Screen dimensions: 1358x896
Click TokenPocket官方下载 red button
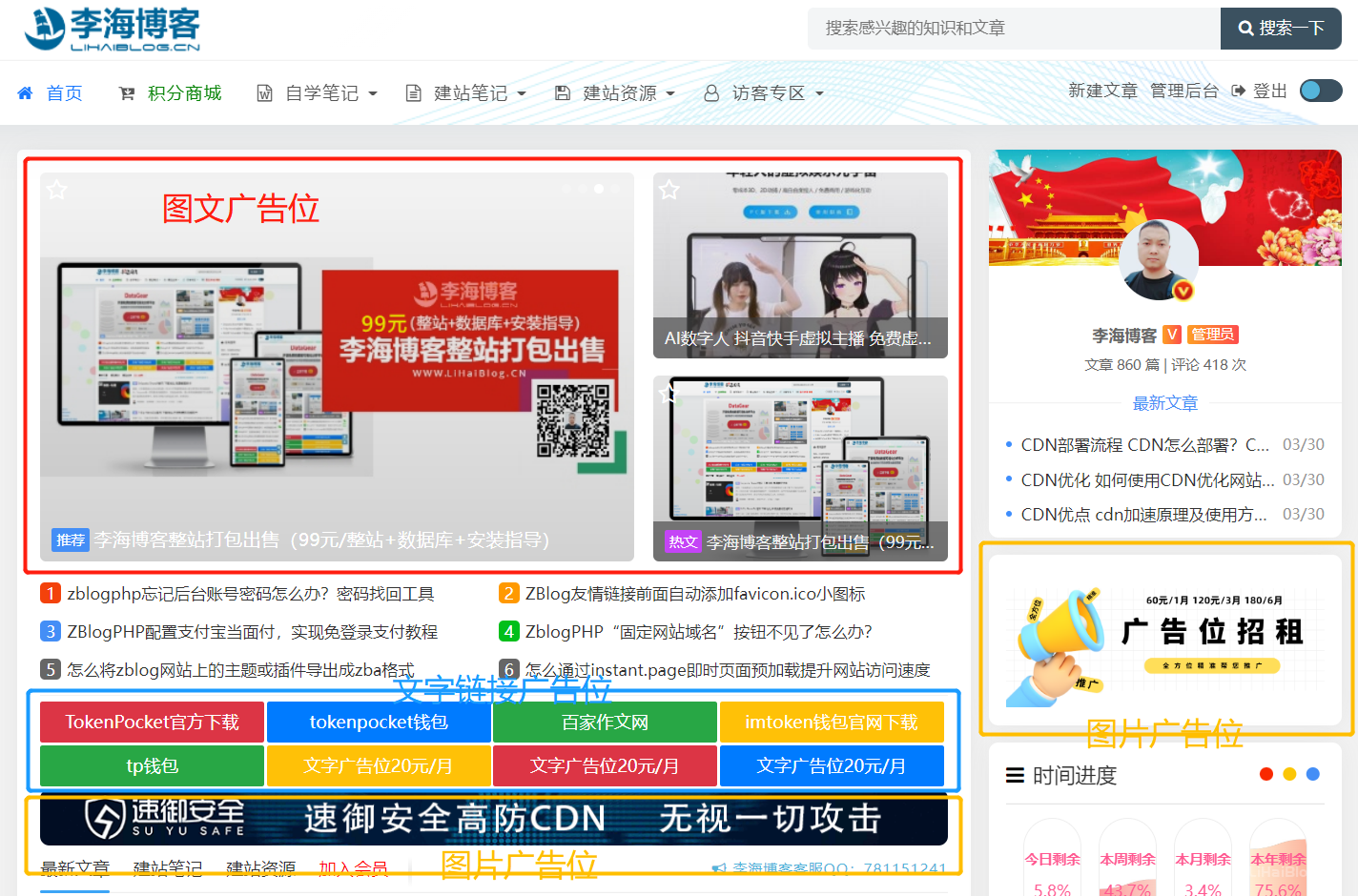point(152,722)
